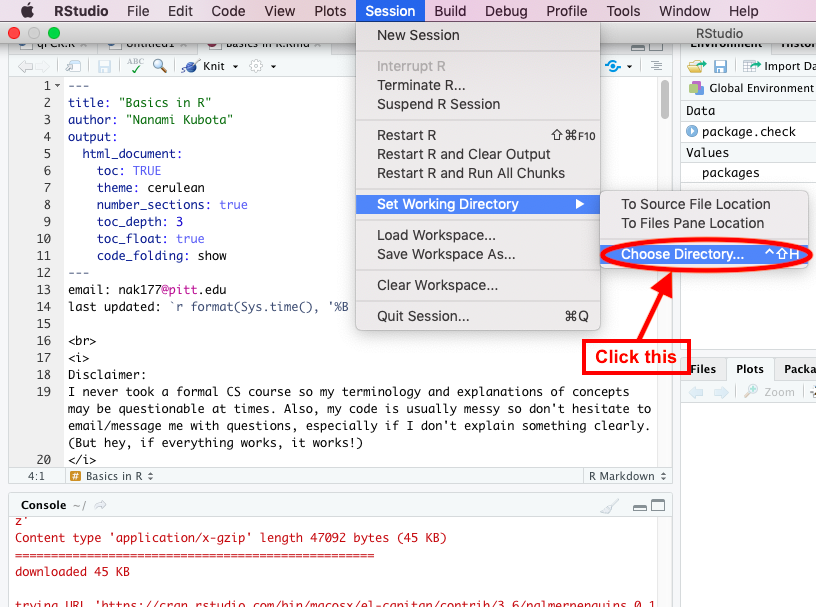Click the Zoom button in the Plots pane
This screenshot has height=607, width=816.
pyautogui.click(x=770, y=391)
